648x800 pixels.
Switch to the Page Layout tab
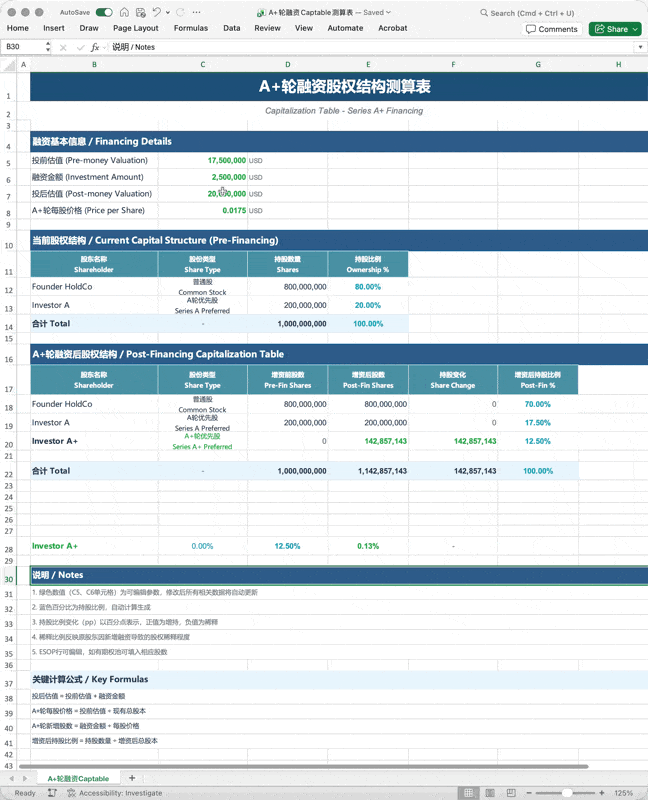click(136, 28)
